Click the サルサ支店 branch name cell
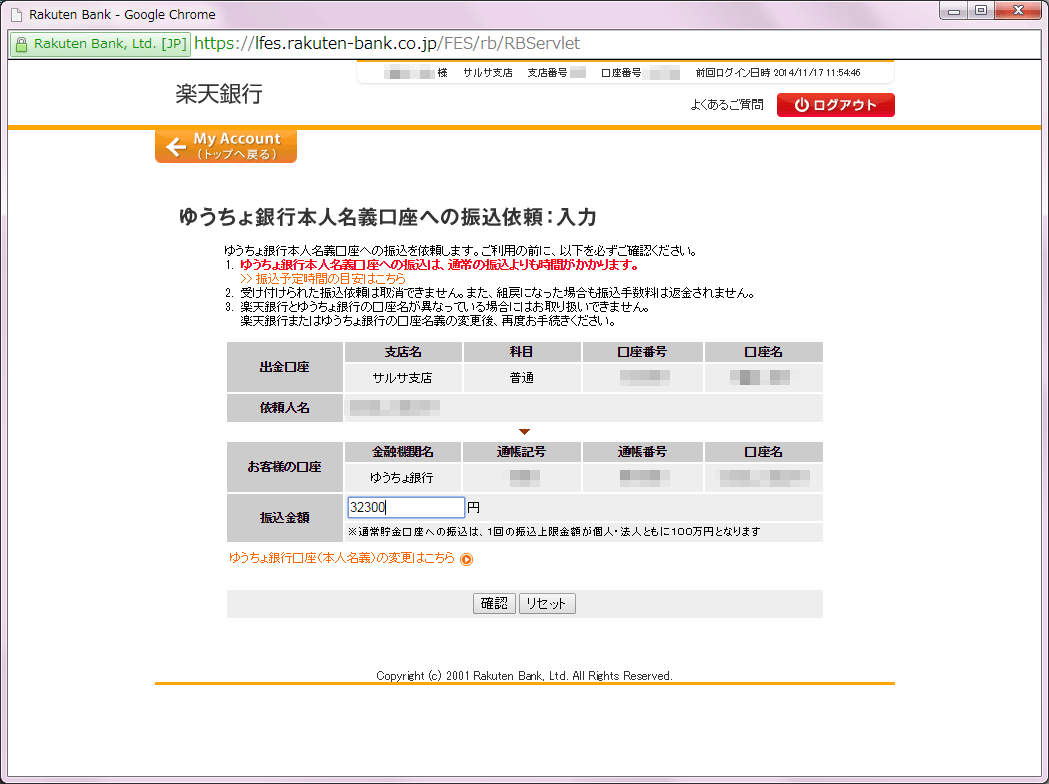The width and height of the screenshot is (1049, 784). pos(403,378)
